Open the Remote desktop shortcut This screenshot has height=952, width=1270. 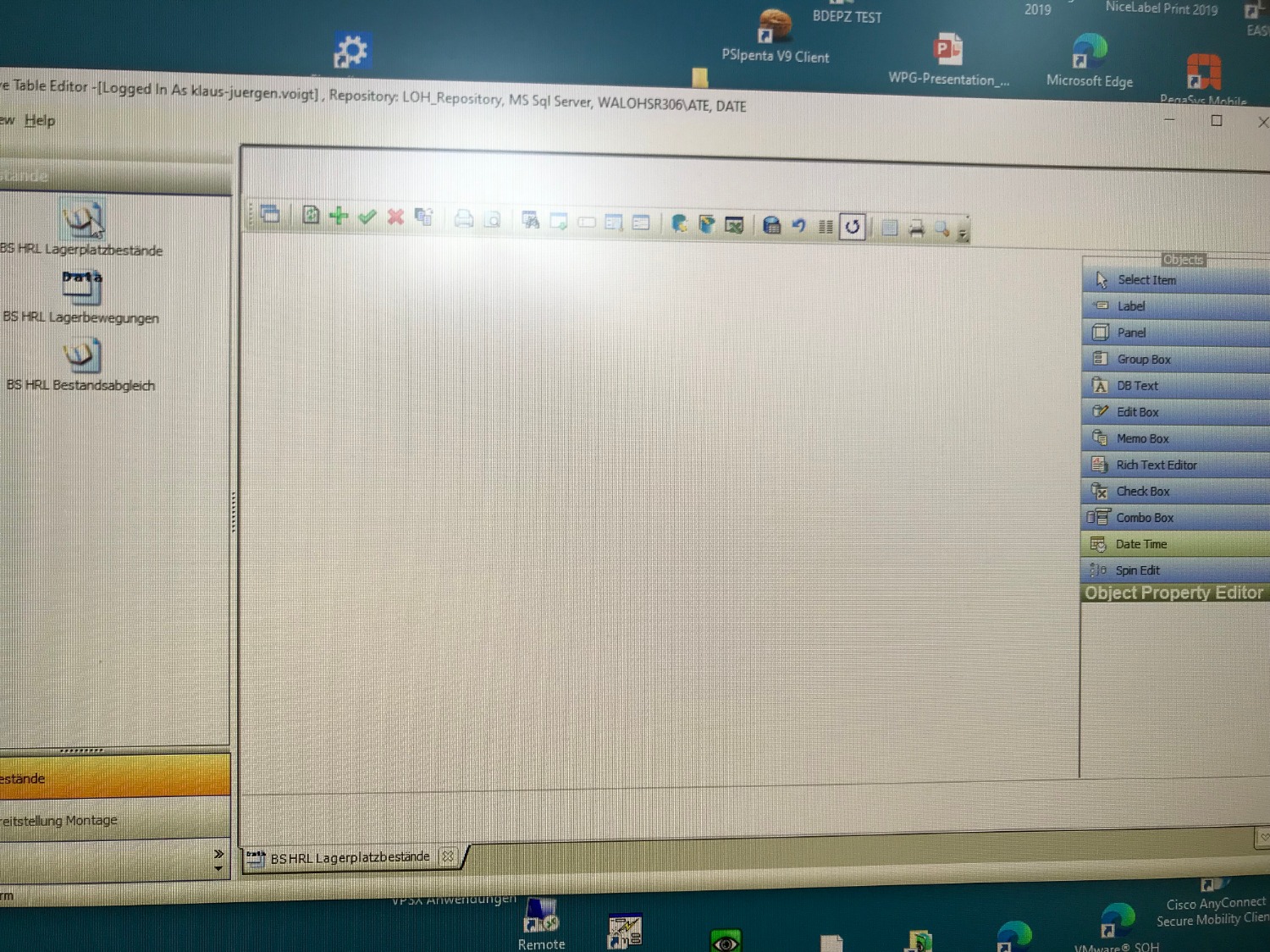point(541,923)
